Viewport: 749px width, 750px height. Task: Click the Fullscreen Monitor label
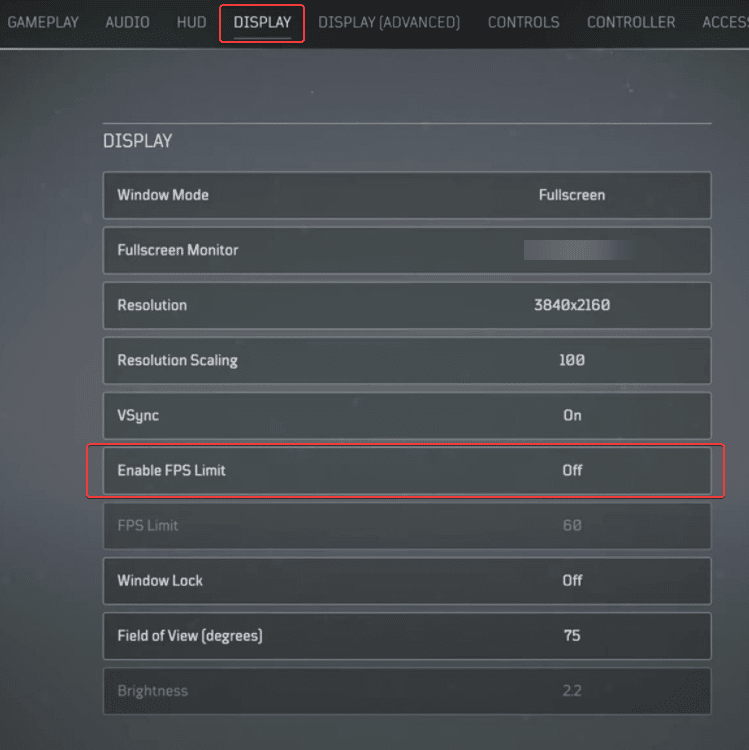tap(178, 250)
